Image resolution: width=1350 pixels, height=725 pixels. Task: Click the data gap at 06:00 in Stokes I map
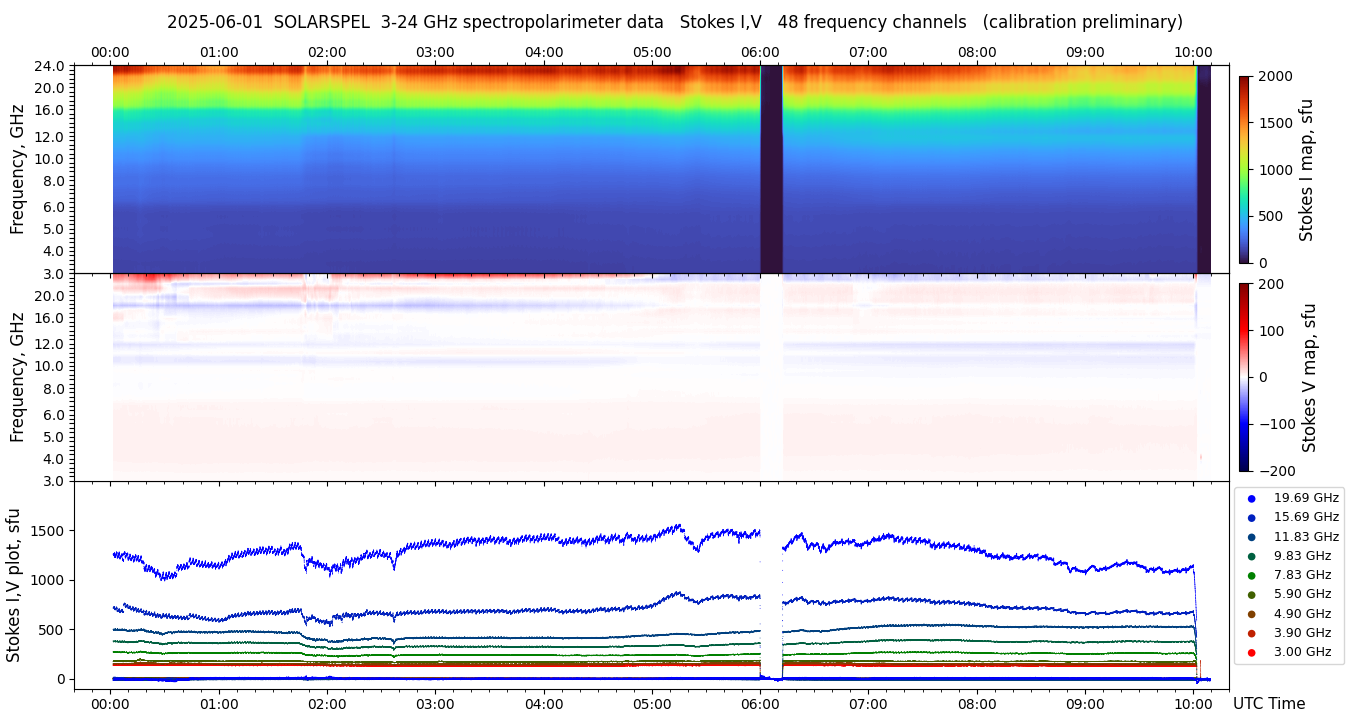click(x=771, y=169)
